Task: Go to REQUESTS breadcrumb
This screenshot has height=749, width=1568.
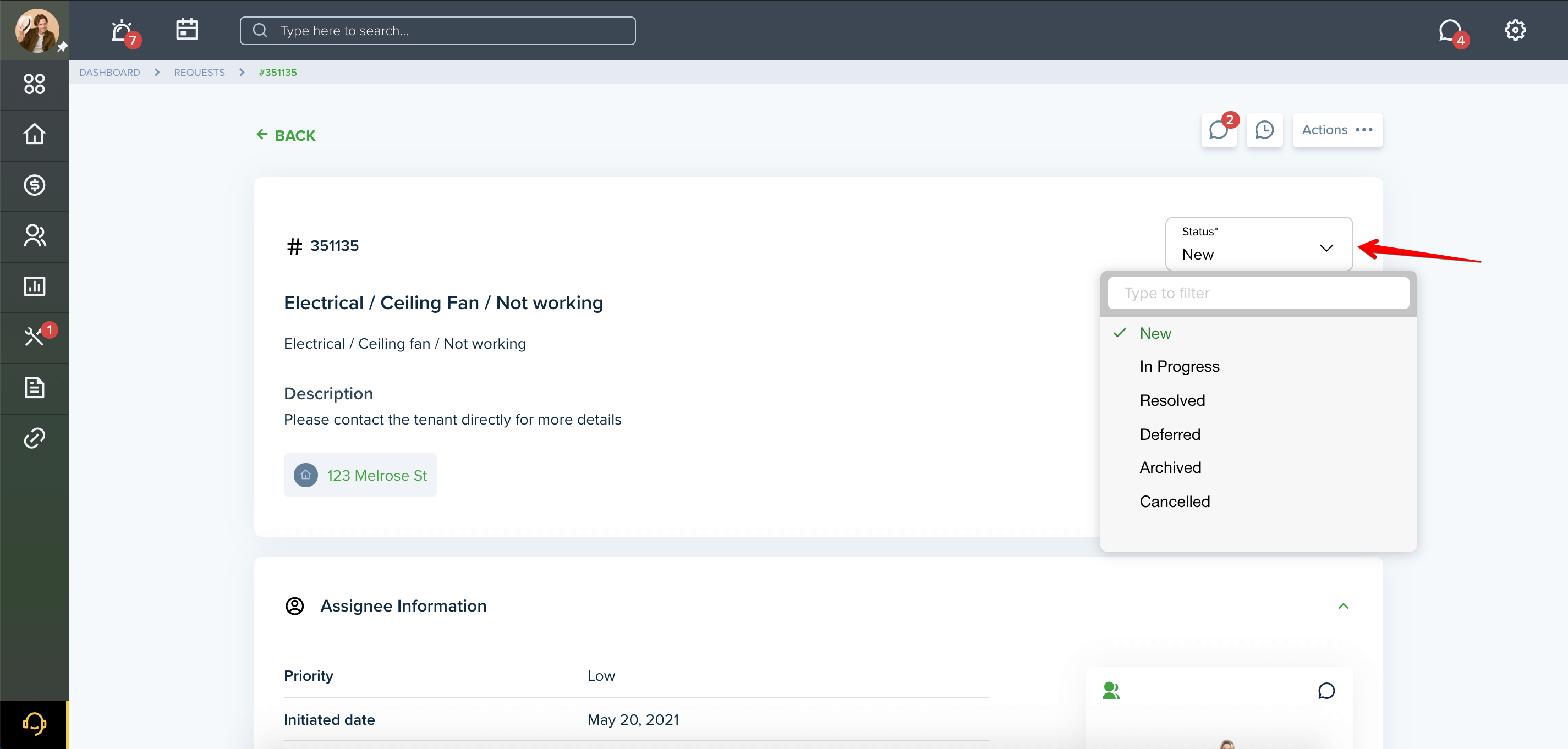Action: pyautogui.click(x=199, y=73)
